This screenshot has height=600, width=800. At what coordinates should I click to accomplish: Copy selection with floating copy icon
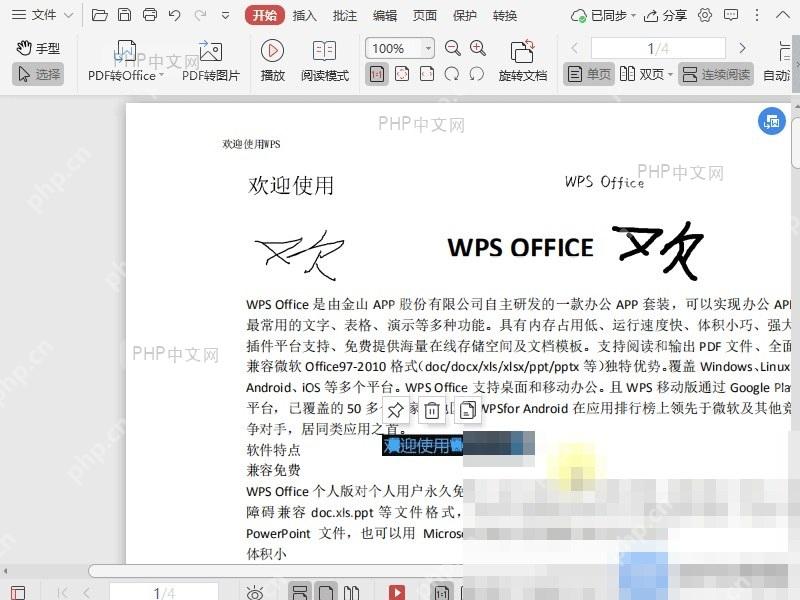(x=468, y=410)
